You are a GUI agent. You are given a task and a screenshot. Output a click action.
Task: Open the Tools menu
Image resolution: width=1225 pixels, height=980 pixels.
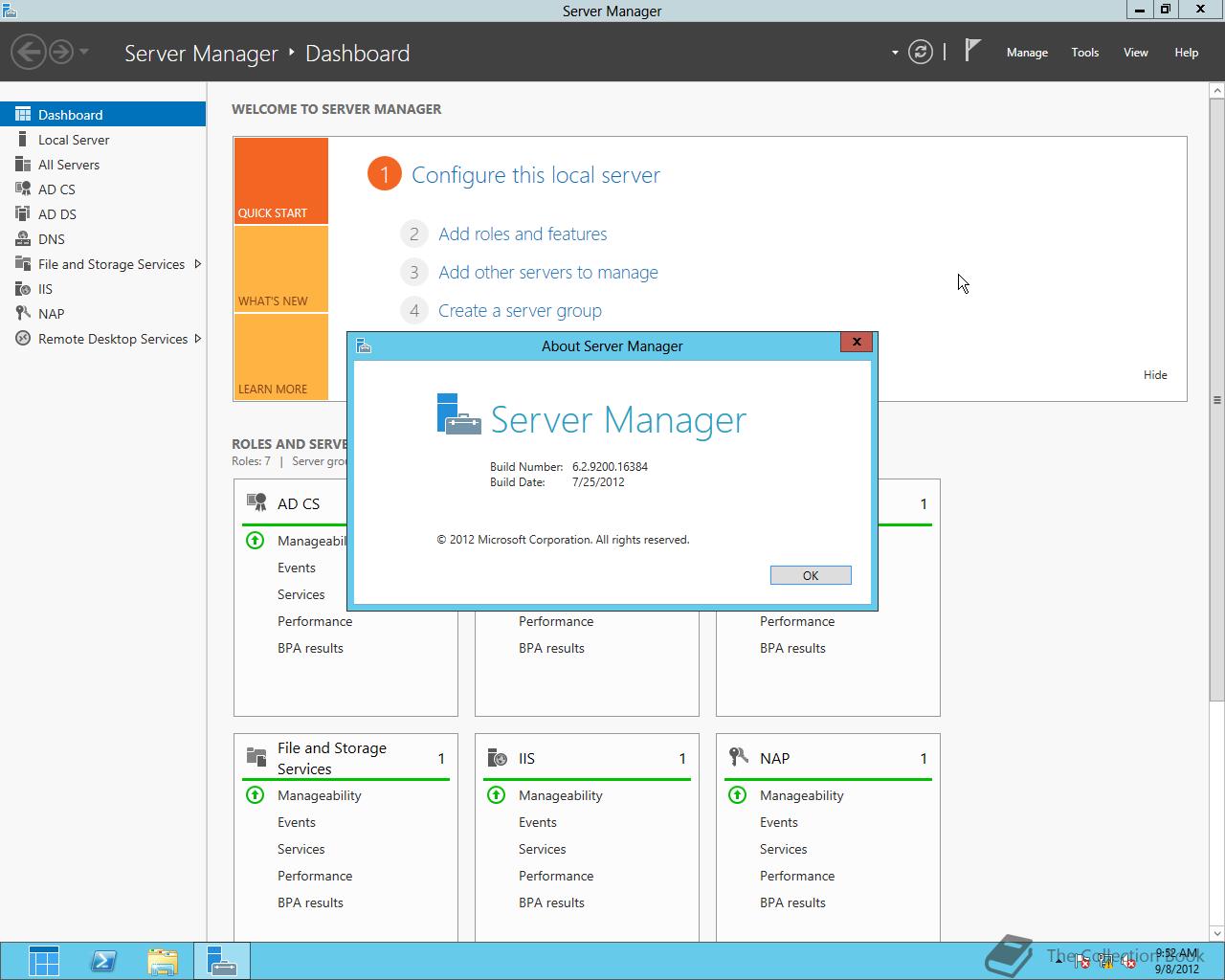coord(1085,53)
